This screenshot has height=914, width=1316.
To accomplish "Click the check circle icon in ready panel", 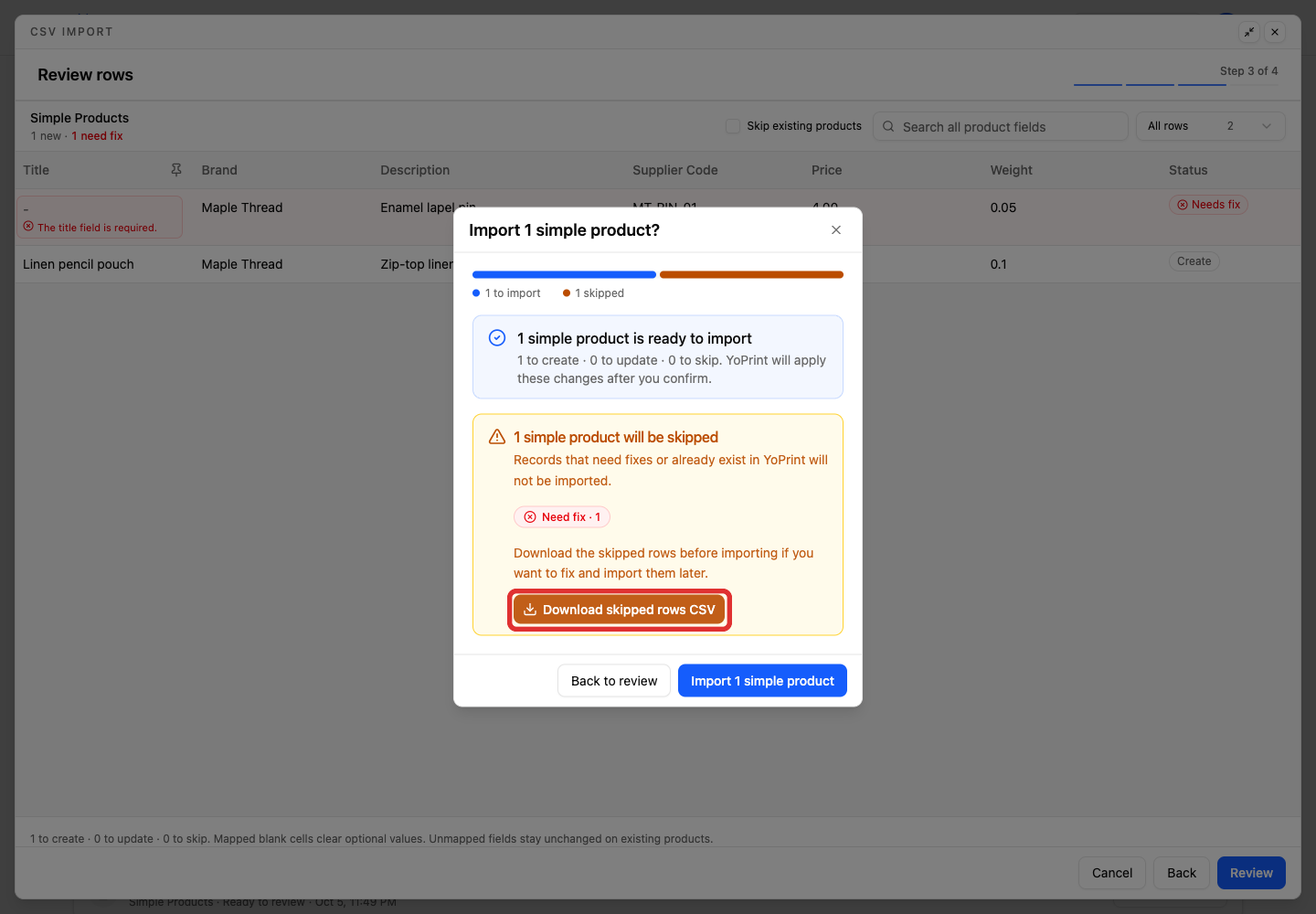I will tap(497, 338).
